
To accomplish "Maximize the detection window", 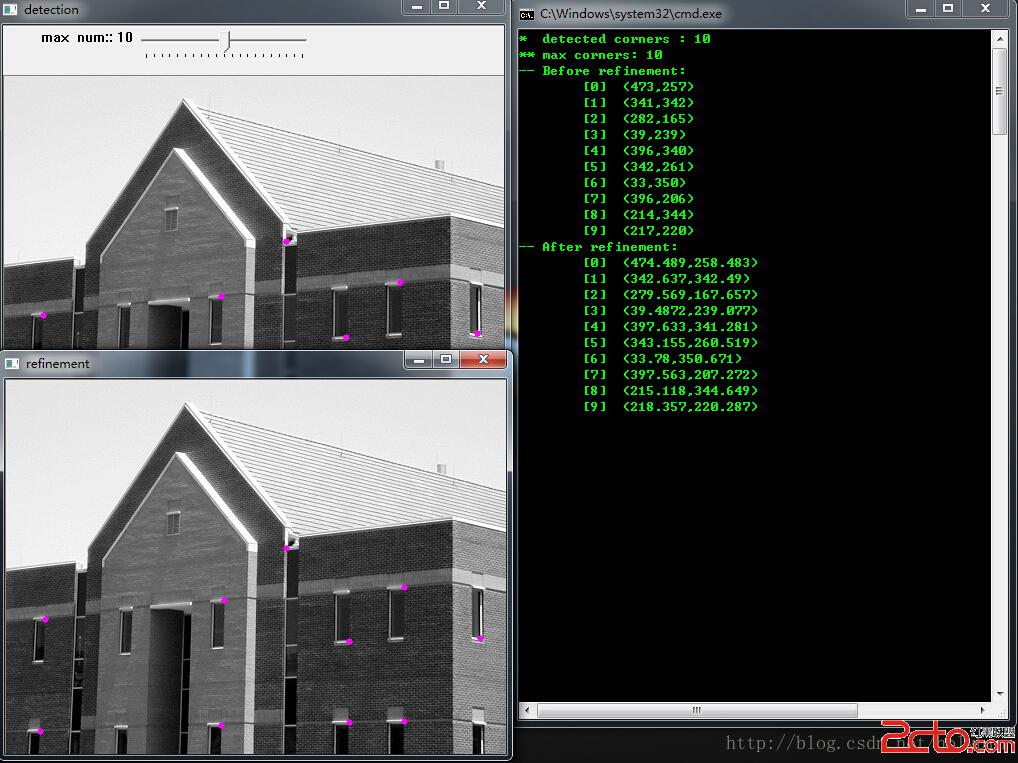I will tap(444, 6).
